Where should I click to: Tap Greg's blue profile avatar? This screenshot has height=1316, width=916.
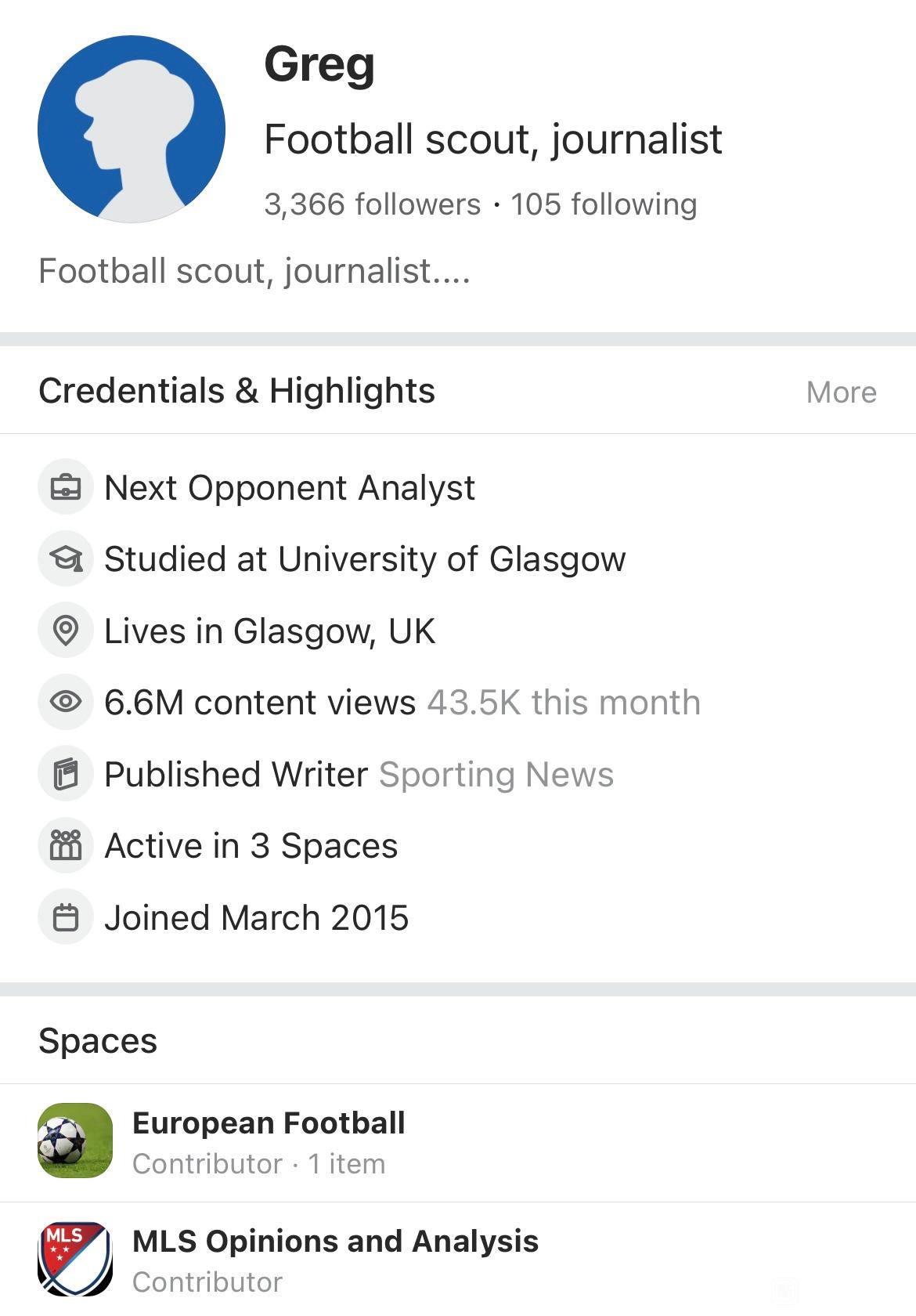click(132, 129)
